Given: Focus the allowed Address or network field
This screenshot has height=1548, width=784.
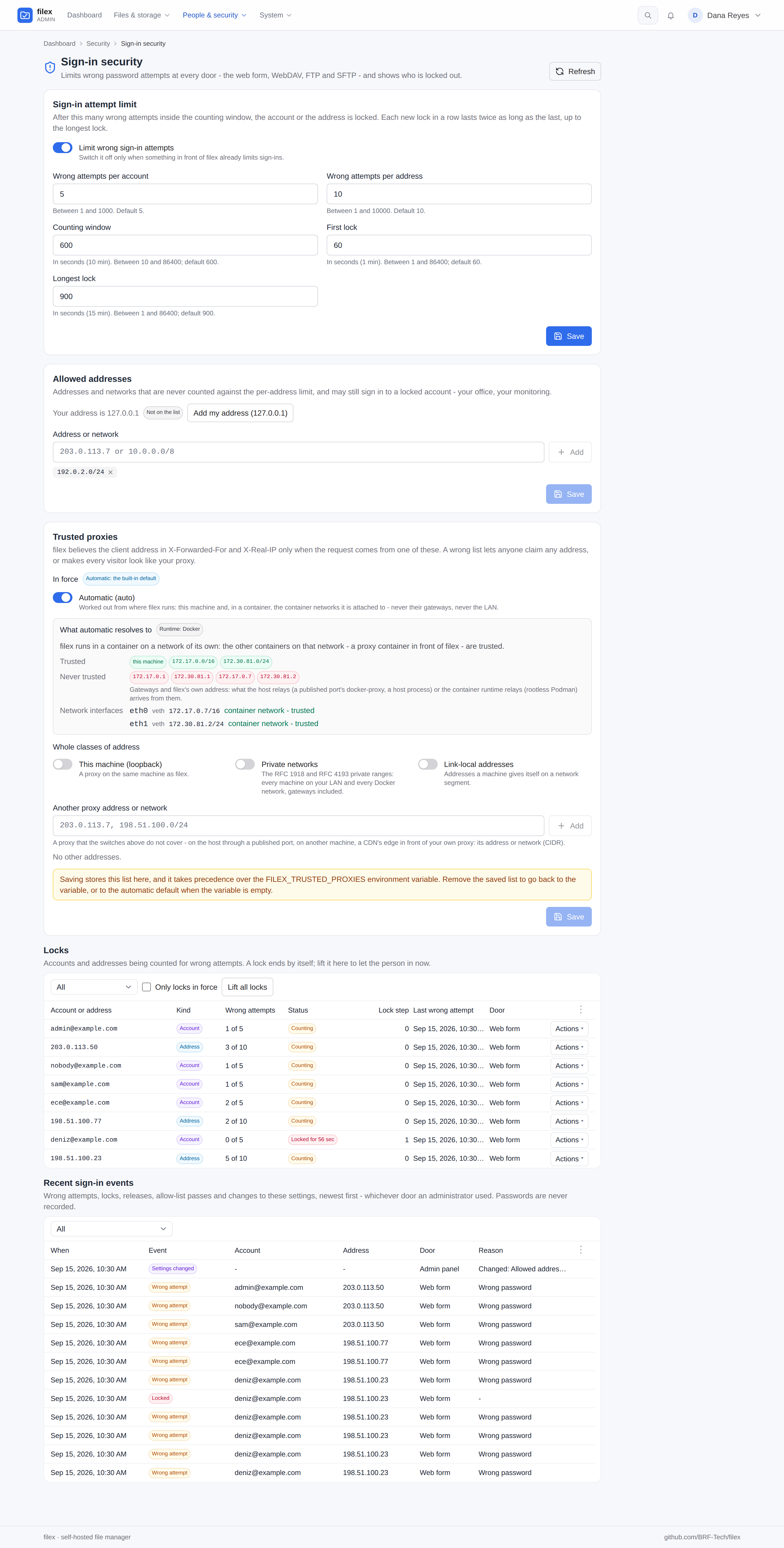Looking at the screenshot, I should pos(299,452).
